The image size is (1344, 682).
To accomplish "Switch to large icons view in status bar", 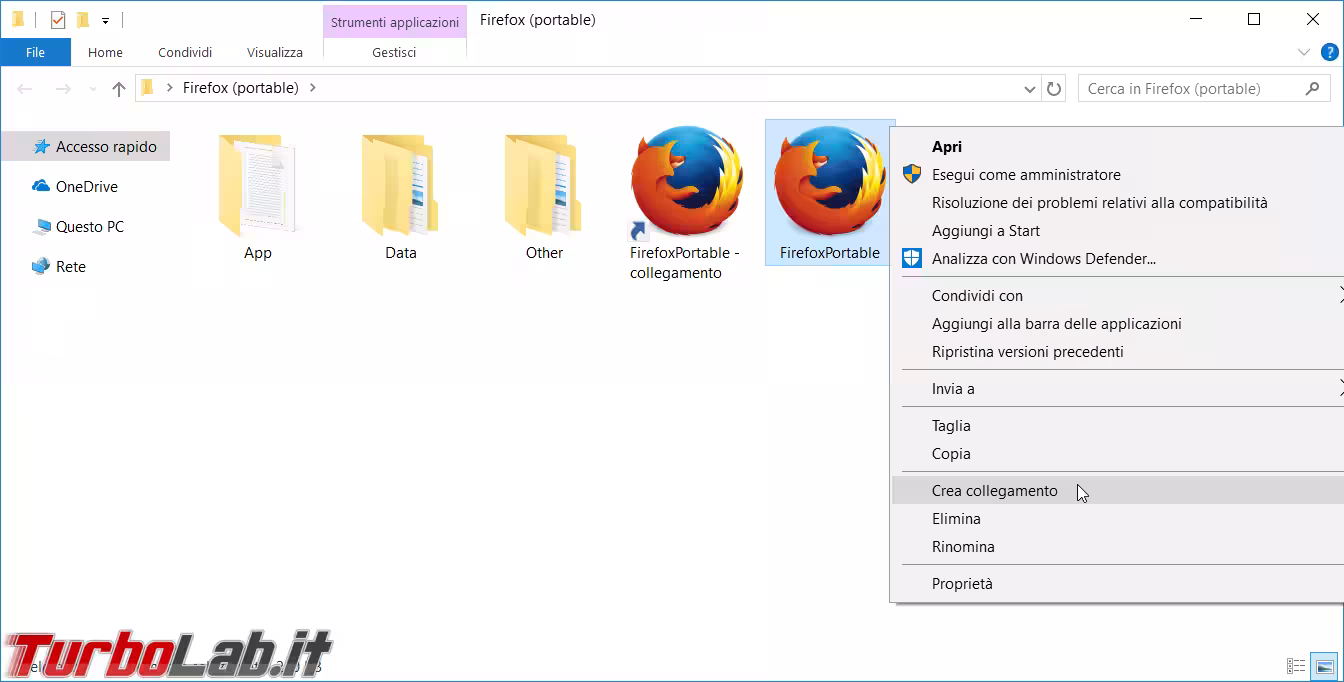I will [1325, 666].
